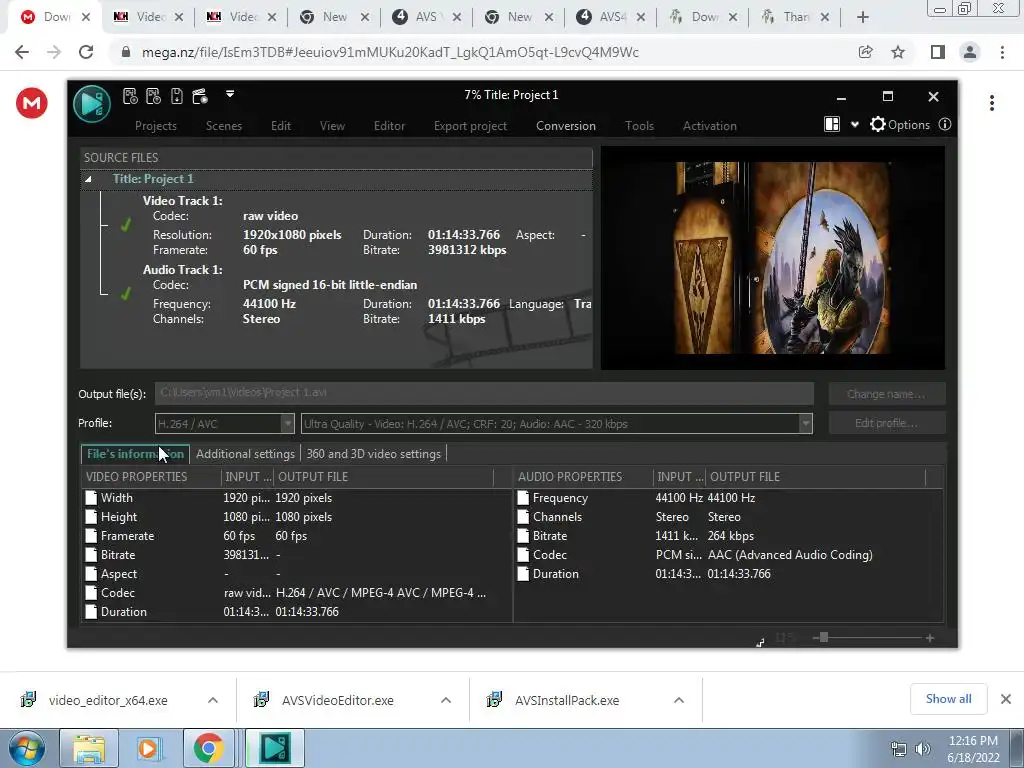Expand video_editor_x64.exe download options
The image size is (1024, 768).
click(213, 700)
